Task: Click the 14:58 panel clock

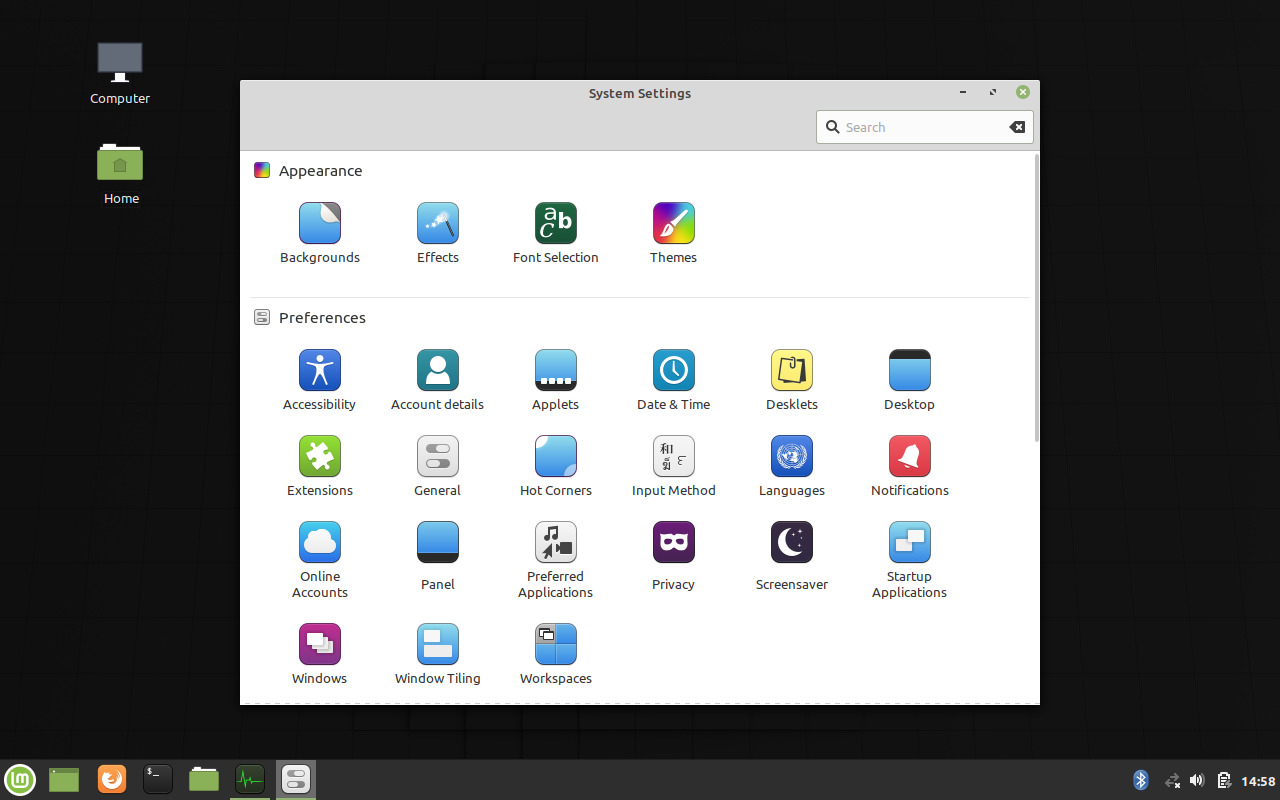Action: click(x=1258, y=781)
